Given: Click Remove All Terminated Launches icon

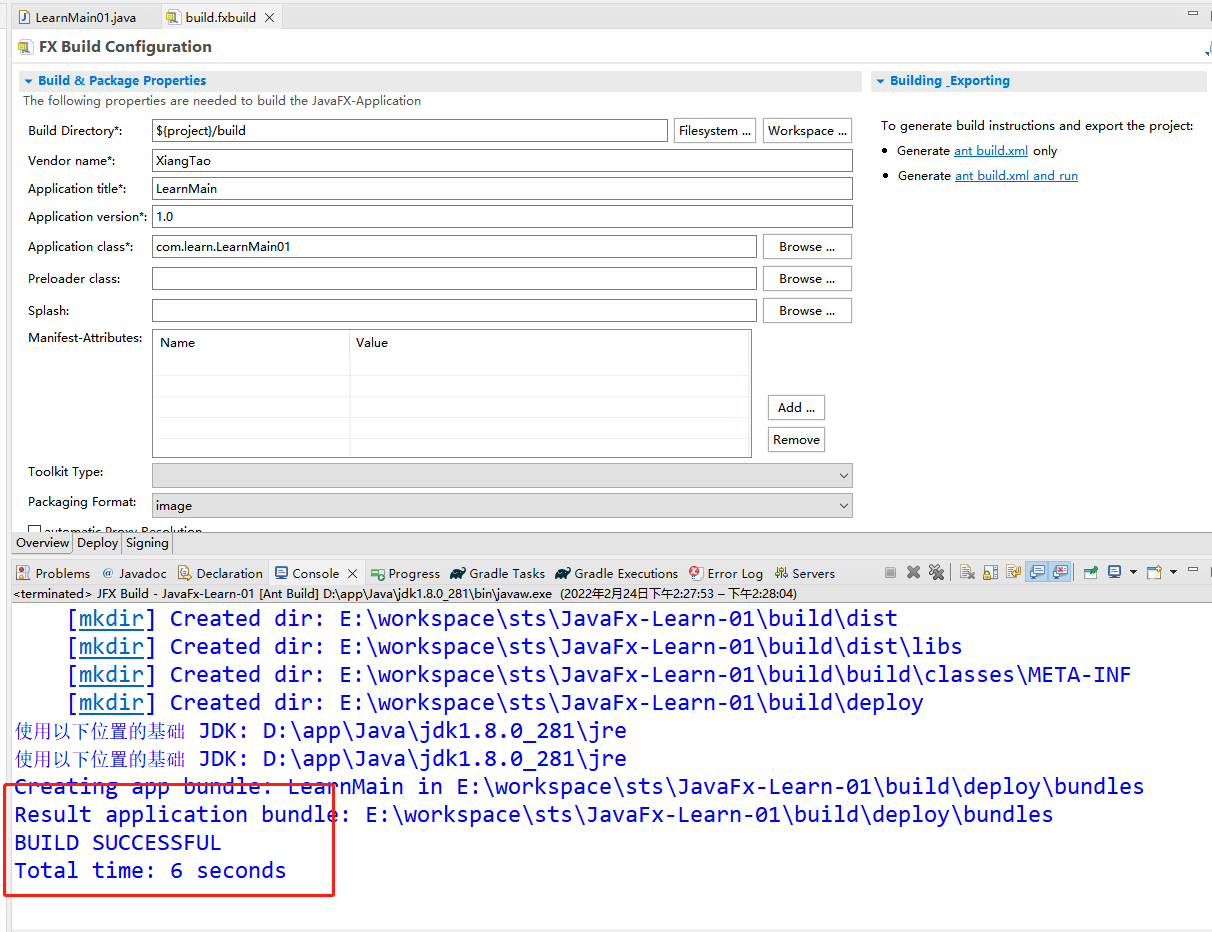Looking at the screenshot, I should click(936, 572).
